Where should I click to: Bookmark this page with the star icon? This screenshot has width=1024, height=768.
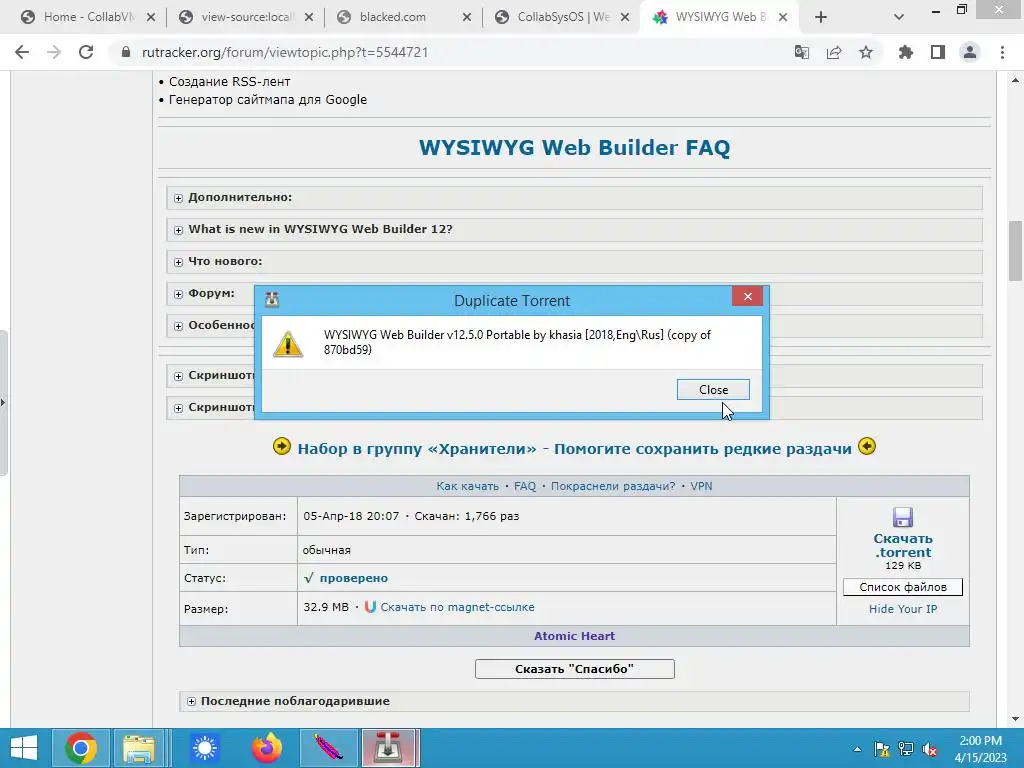[866, 52]
